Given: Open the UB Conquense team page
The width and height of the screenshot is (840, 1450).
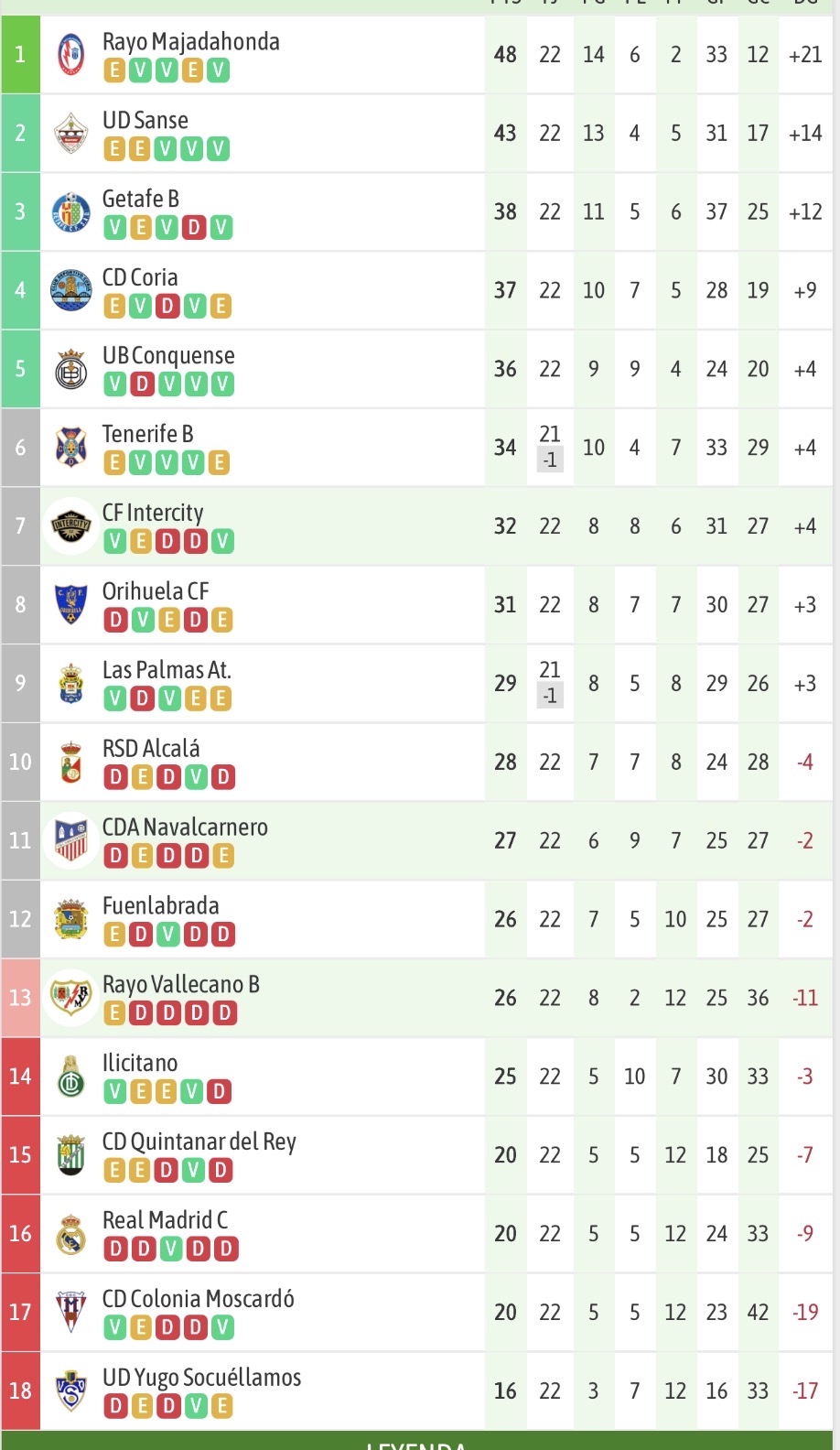Looking at the screenshot, I should pyautogui.click(x=168, y=356).
